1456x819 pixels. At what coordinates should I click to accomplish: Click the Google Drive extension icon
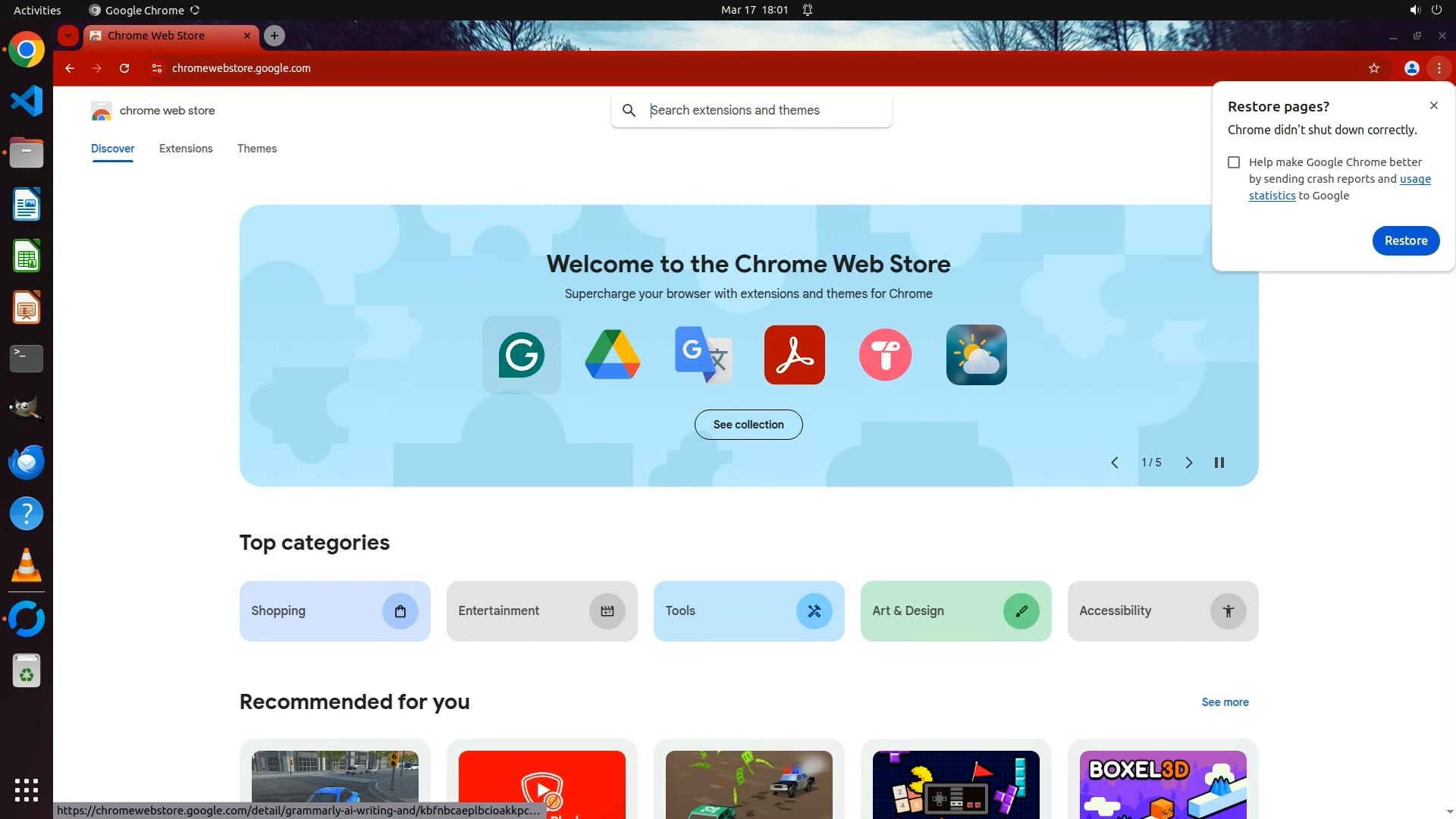[612, 355]
